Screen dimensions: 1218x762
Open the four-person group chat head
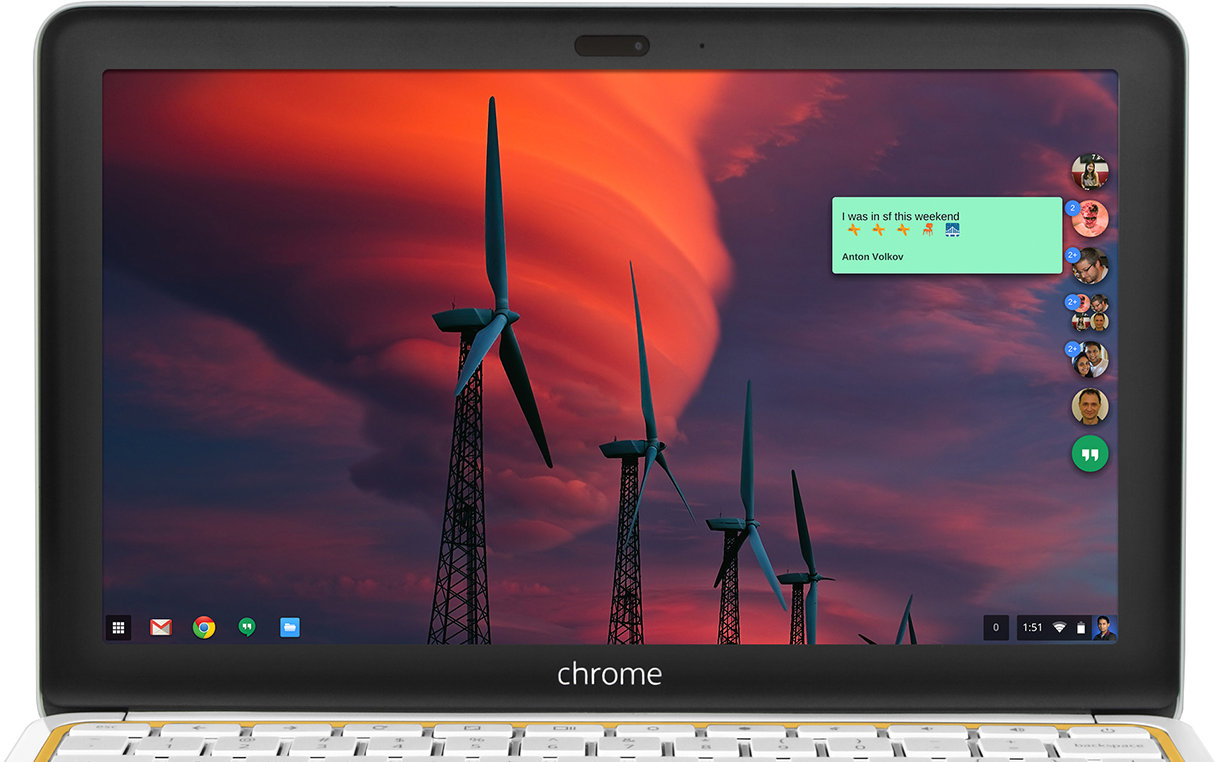(1091, 314)
